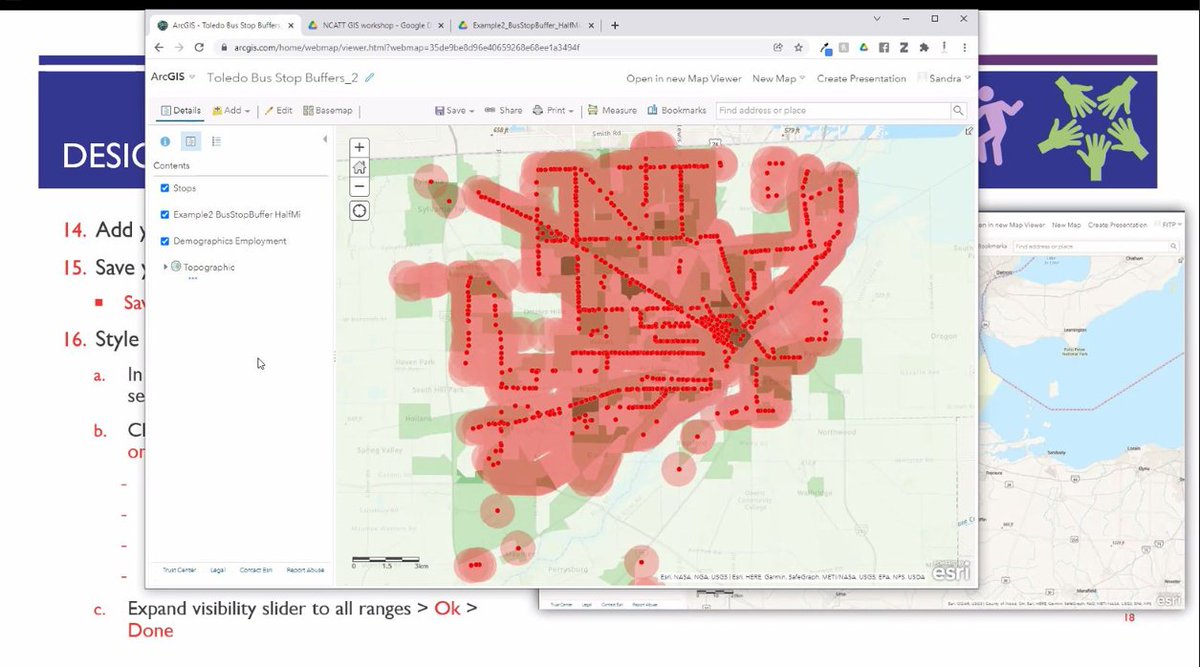This screenshot has height=667, width=1200.
Task: Click the Find my location button
Action: click(x=359, y=210)
